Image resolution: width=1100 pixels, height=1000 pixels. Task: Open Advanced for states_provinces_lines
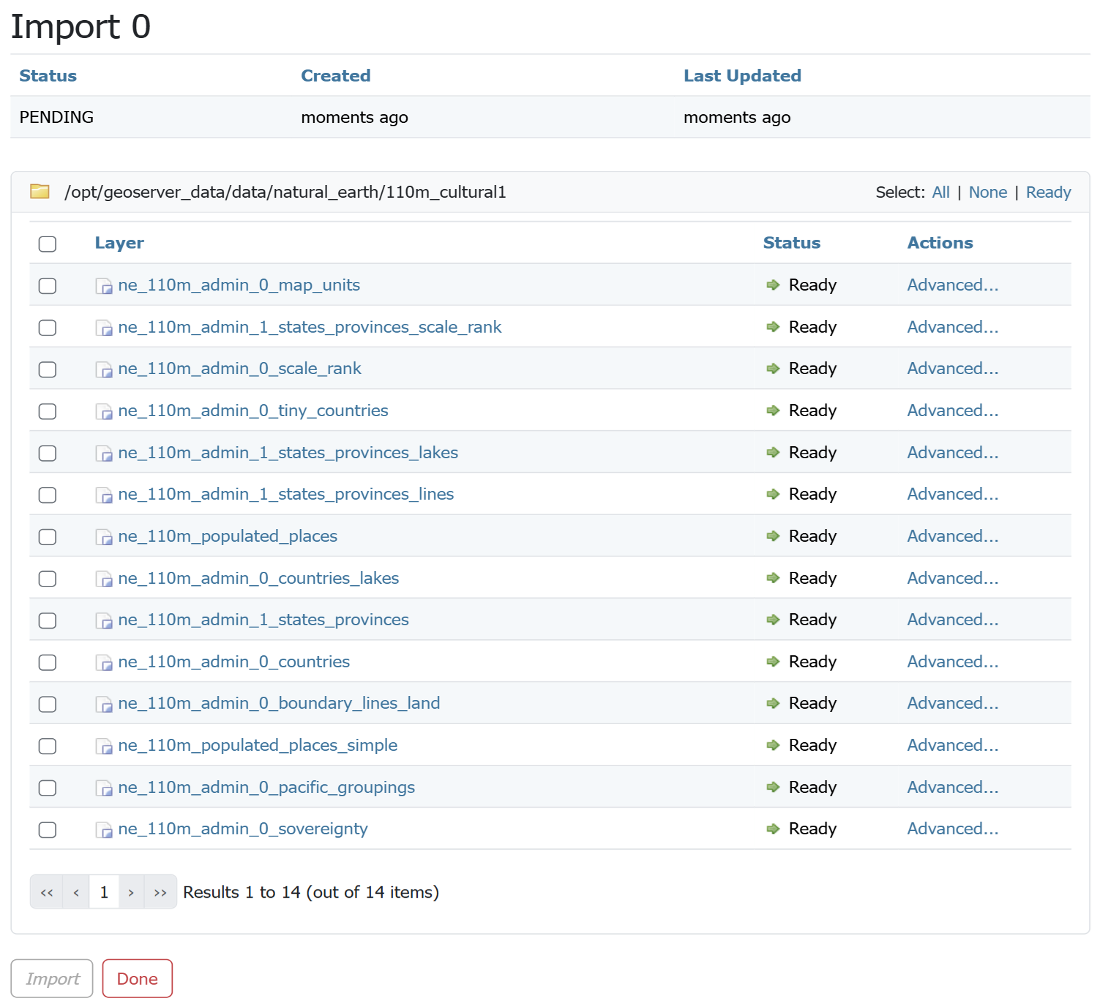tap(952, 494)
